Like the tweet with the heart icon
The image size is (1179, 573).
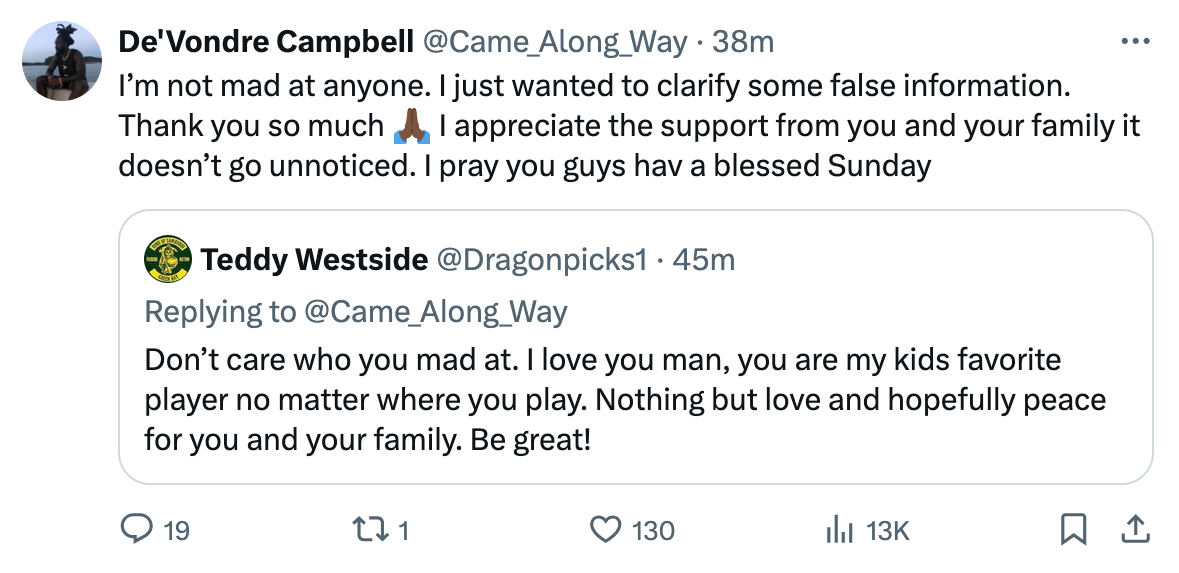[606, 530]
